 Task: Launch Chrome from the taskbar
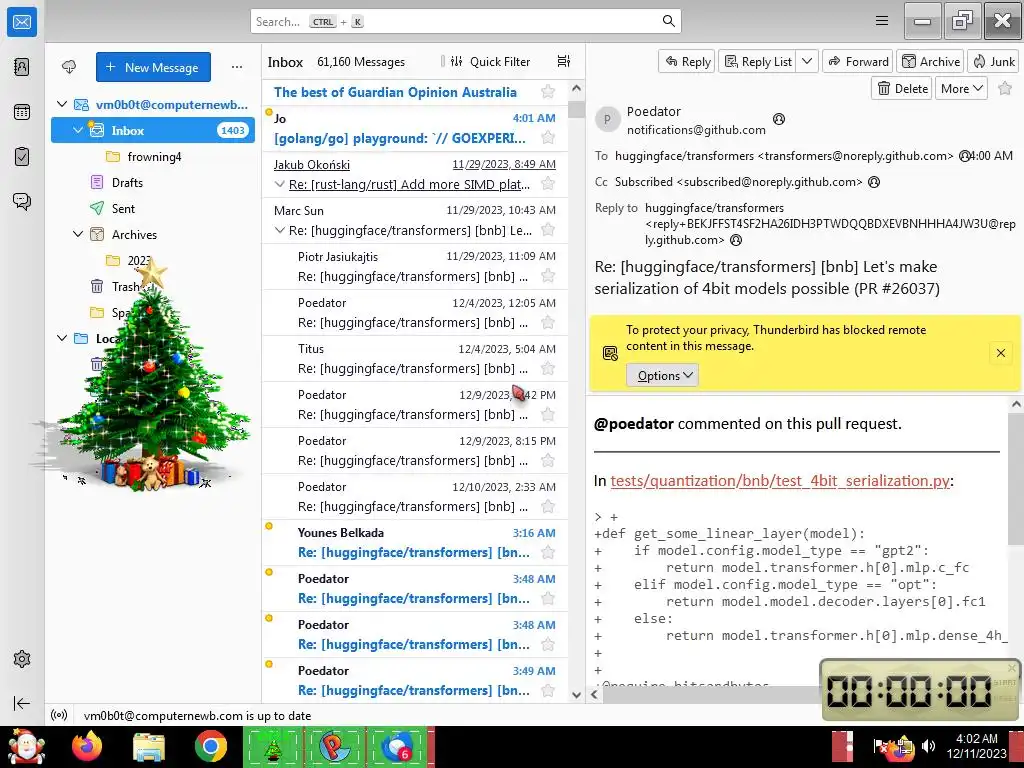point(210,746)
